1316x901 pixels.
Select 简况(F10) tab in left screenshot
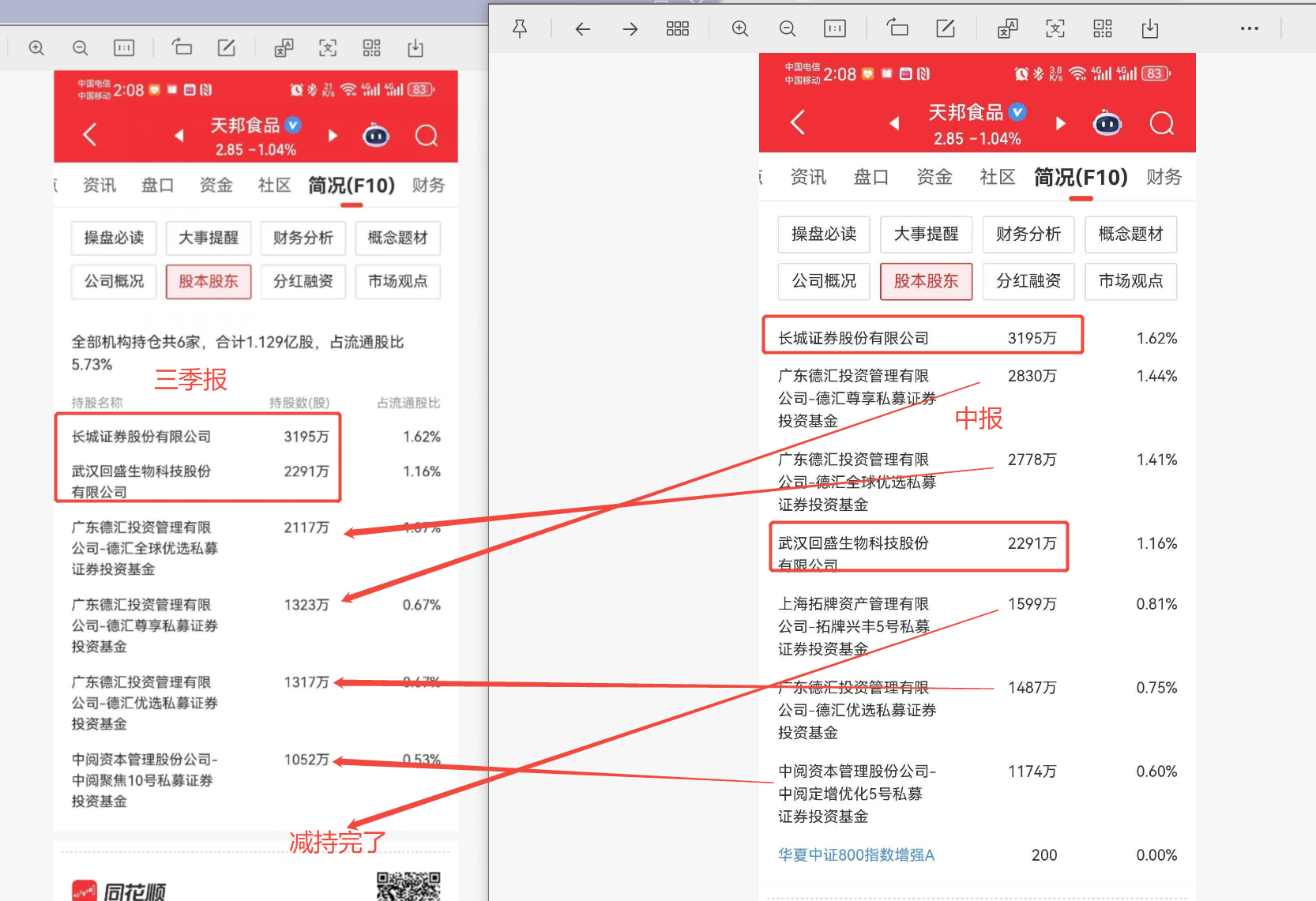[352, 185]
